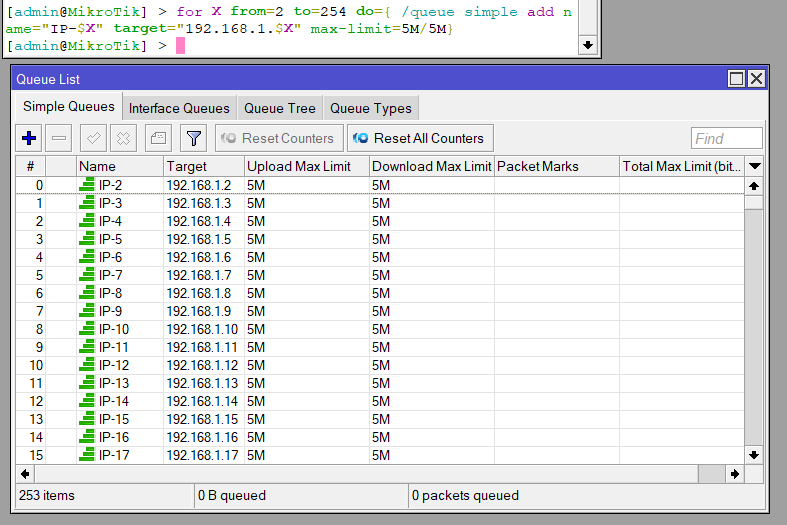The height and width of the screenshot is (525, 787).
Task: Open the Queue Tree tab
Action: click(279, 108)
